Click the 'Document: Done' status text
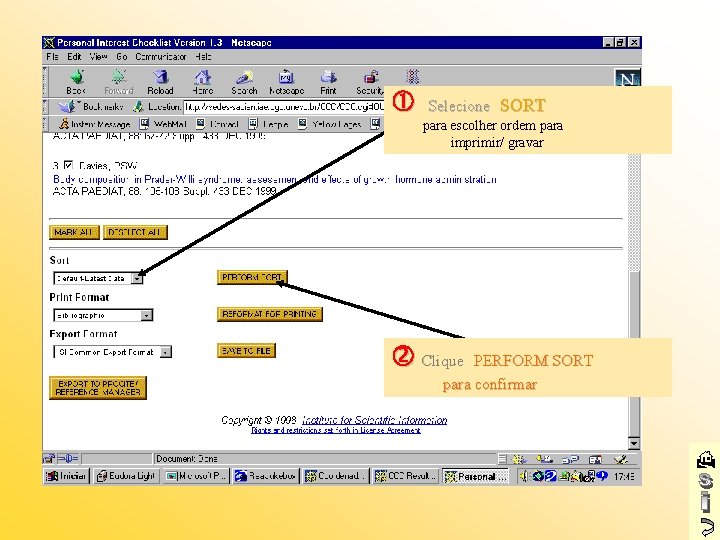 tap(186, 459)
